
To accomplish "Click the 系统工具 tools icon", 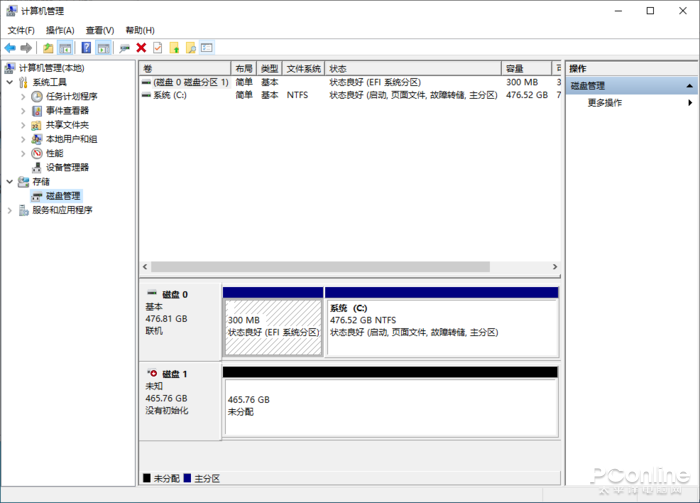I will (23, 82).
